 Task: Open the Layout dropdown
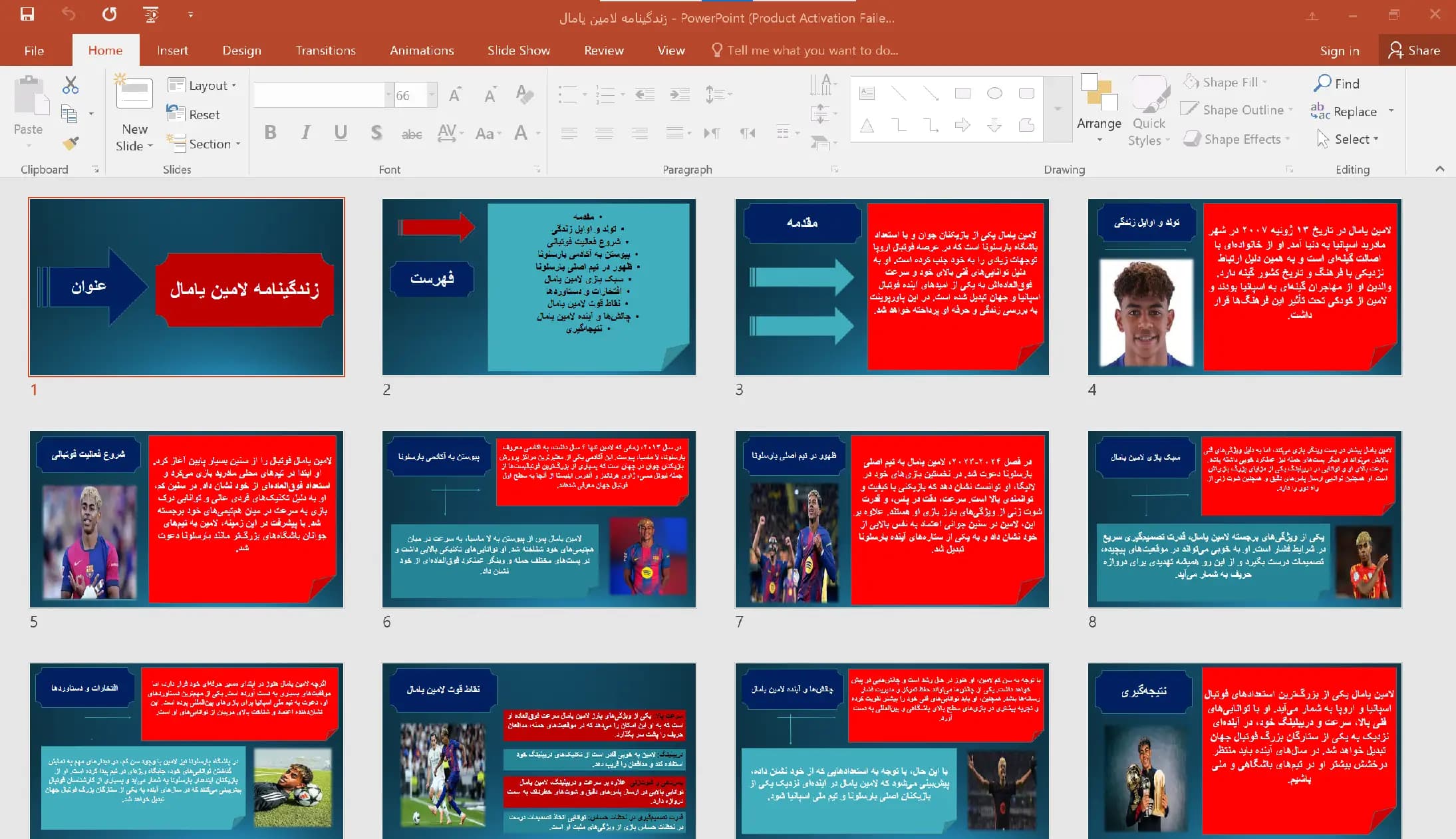[x=202, y=85]
